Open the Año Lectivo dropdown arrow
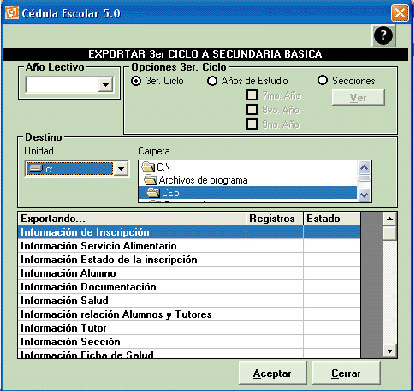414x391 pixels. click(106, 85)
